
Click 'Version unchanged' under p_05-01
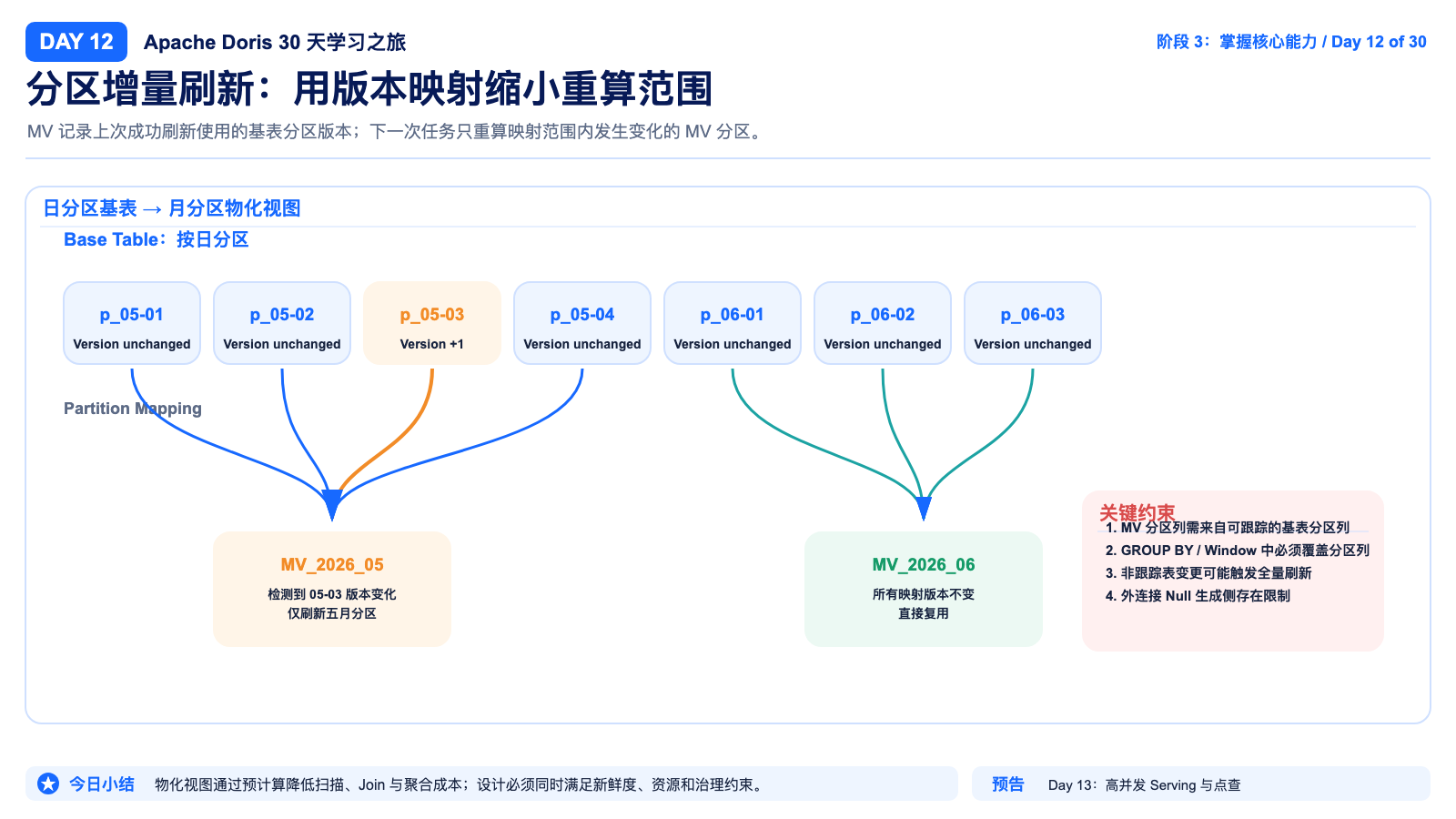pyautogui.click(x=132, y=344)
